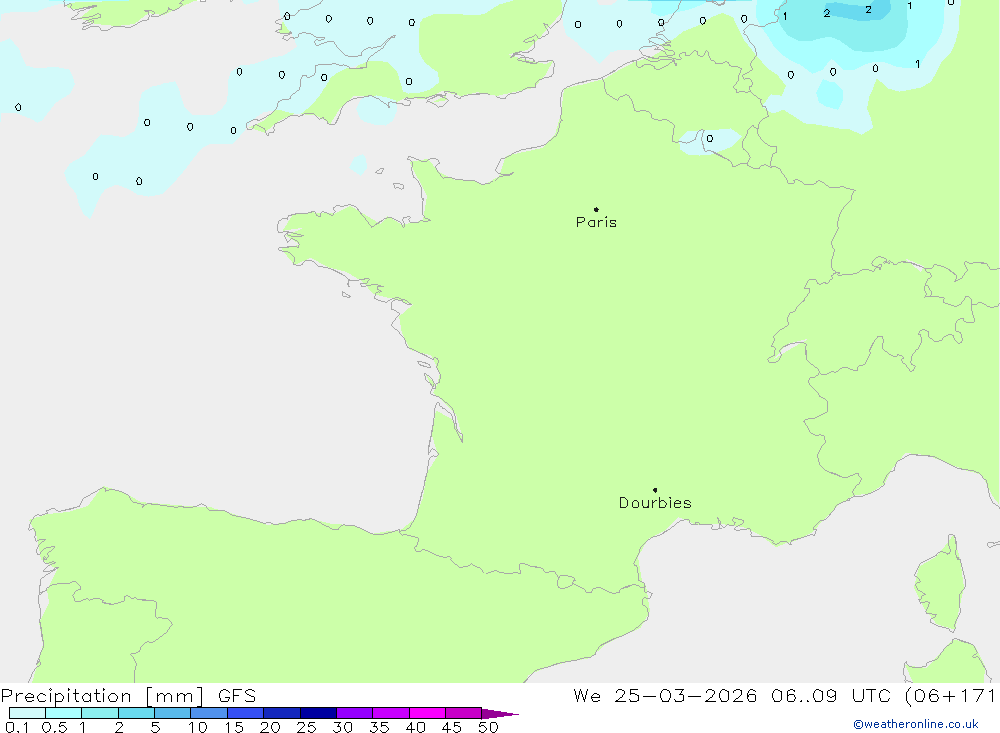Select the 25–30 mm legend color swatch
The image size is (1000, 733).
pos(318,713)
